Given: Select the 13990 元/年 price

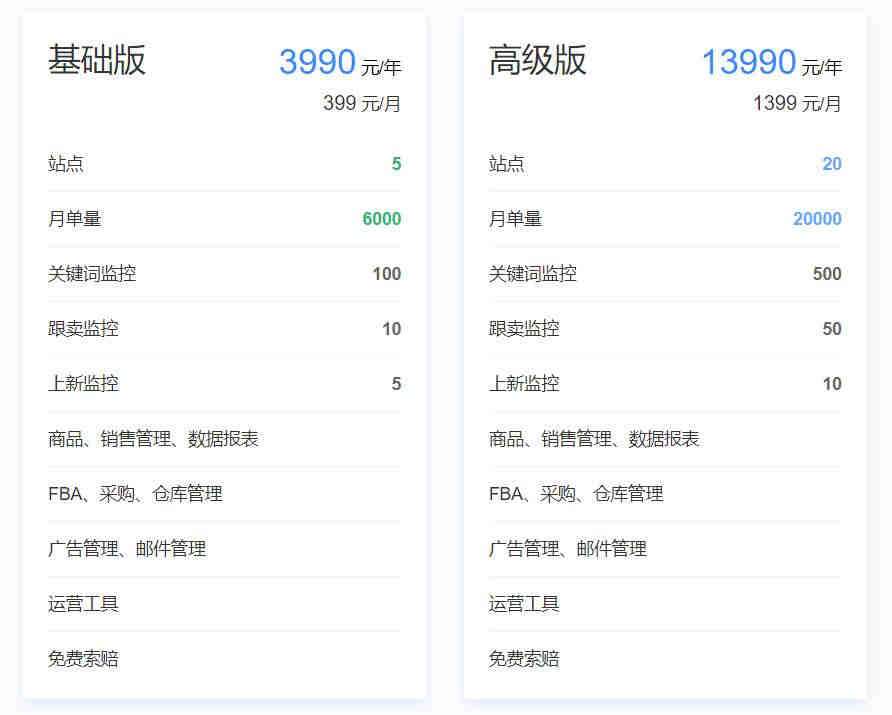Looking at the screenshot, I should [x=772, y=62].
